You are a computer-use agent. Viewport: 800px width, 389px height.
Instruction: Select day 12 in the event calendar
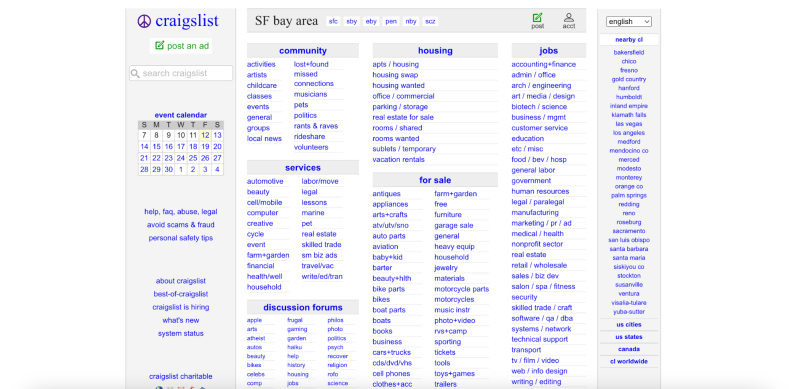205,135
